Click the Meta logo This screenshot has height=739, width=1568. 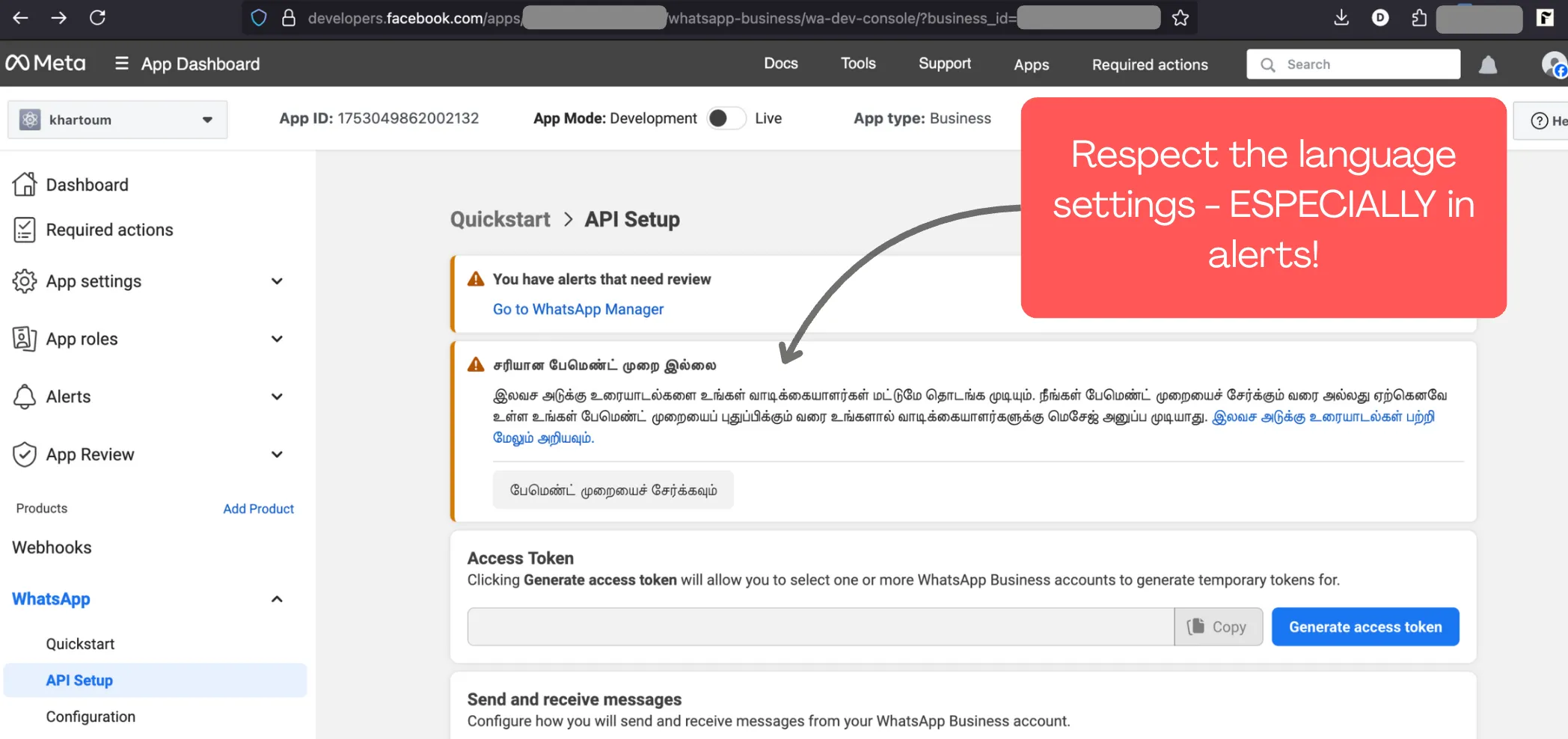coord(46,64)
